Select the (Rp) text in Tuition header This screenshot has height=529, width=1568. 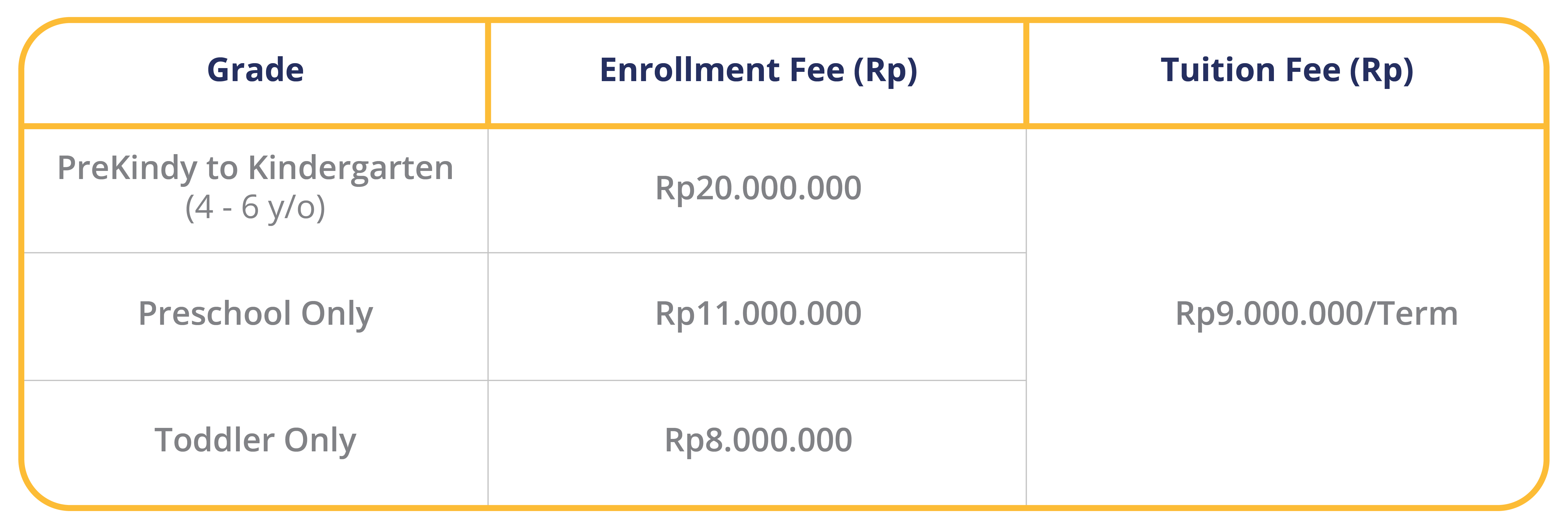(1381, 71)
